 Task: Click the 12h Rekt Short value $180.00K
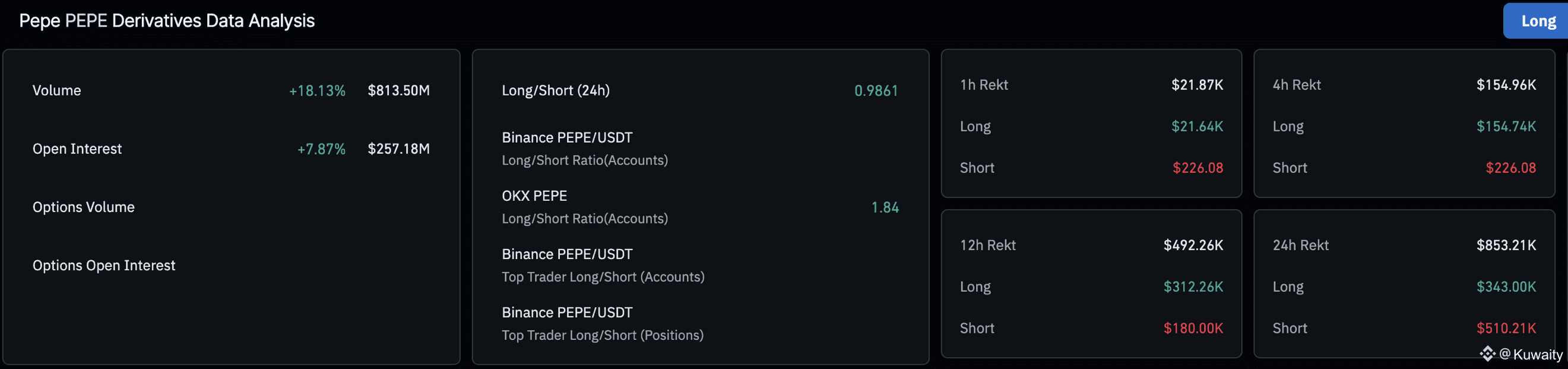(1192, 328)
